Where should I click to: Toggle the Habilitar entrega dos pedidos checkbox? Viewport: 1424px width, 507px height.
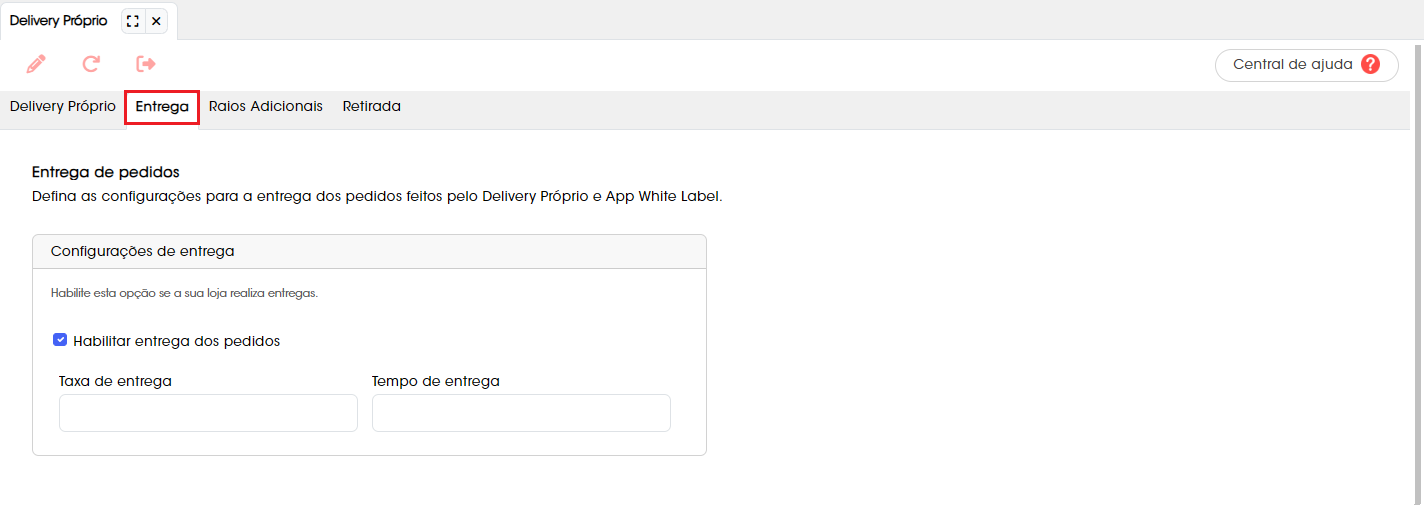60,340
